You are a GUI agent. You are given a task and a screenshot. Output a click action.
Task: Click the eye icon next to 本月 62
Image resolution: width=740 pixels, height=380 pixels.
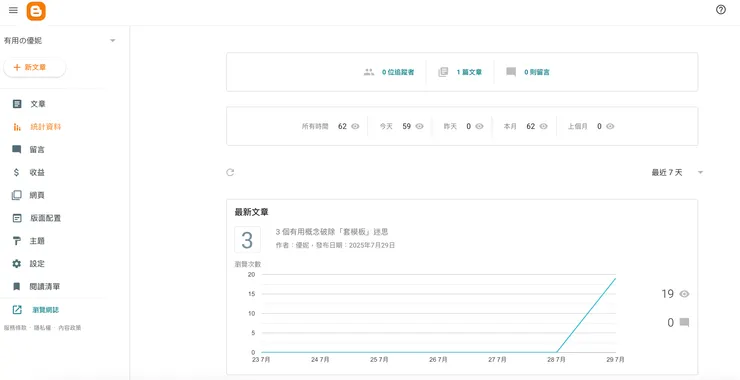click(544, 127)
